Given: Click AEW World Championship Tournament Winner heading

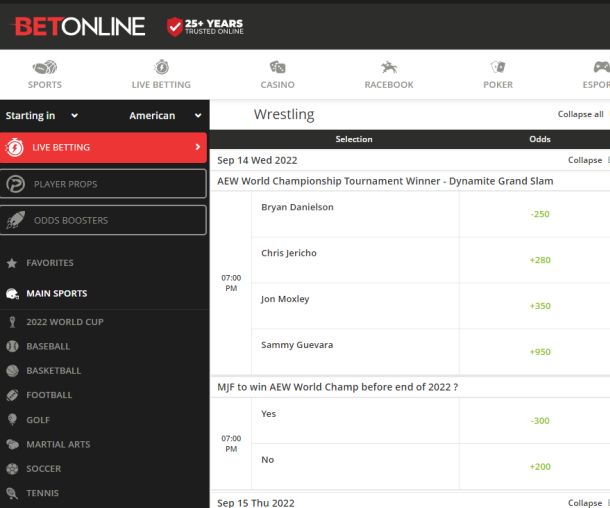Looking at the screenshot, I should [385, 181].
